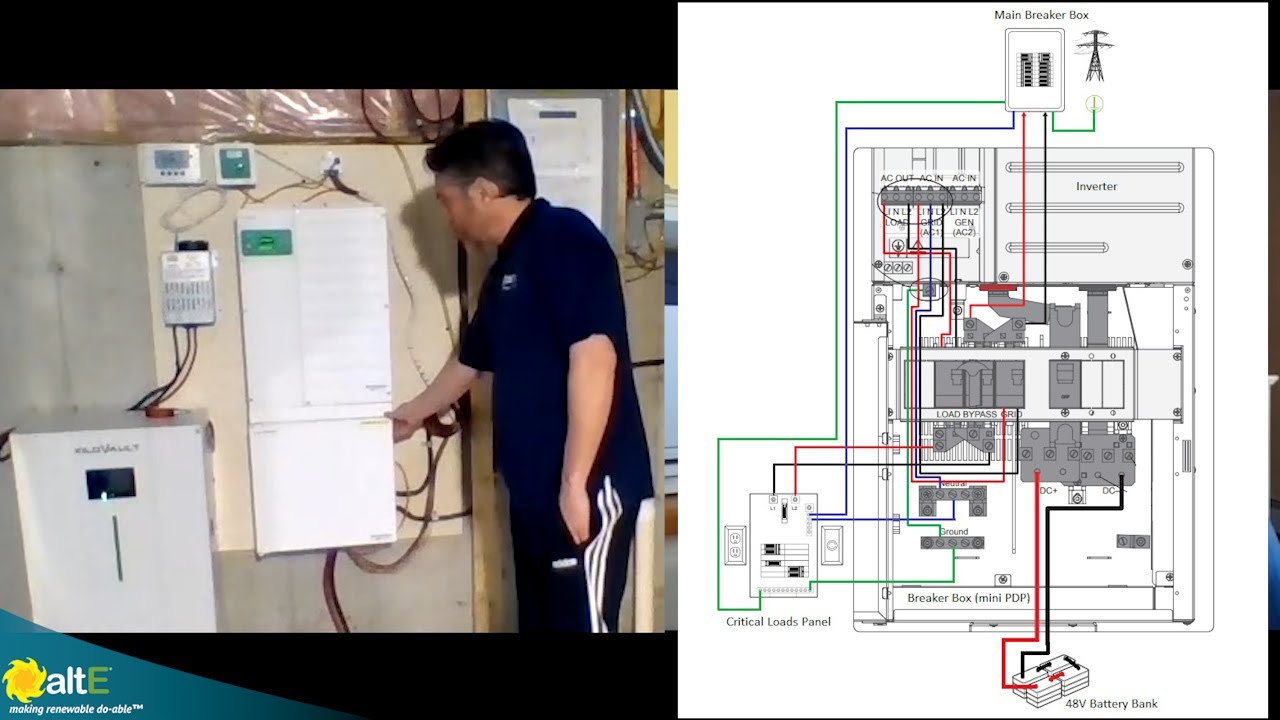
Task: Select the Critical Loads Panel box
Action: click(x=784, y=545)
